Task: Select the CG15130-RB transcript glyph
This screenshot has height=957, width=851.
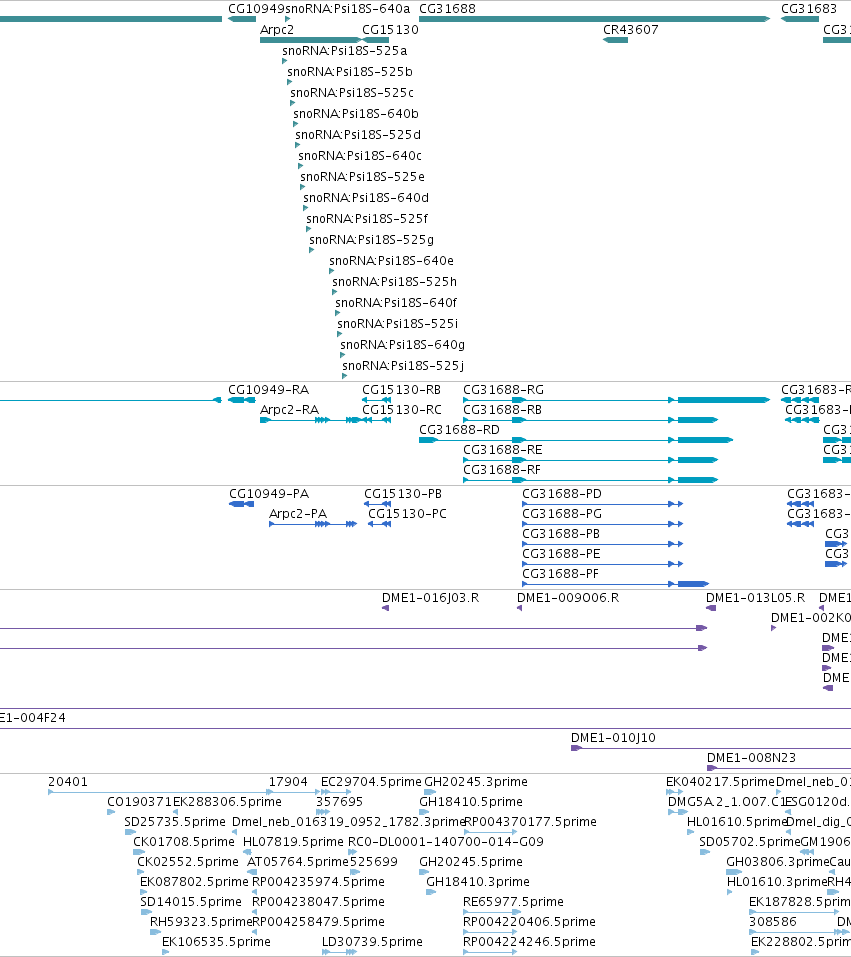Action: point(377,400)
